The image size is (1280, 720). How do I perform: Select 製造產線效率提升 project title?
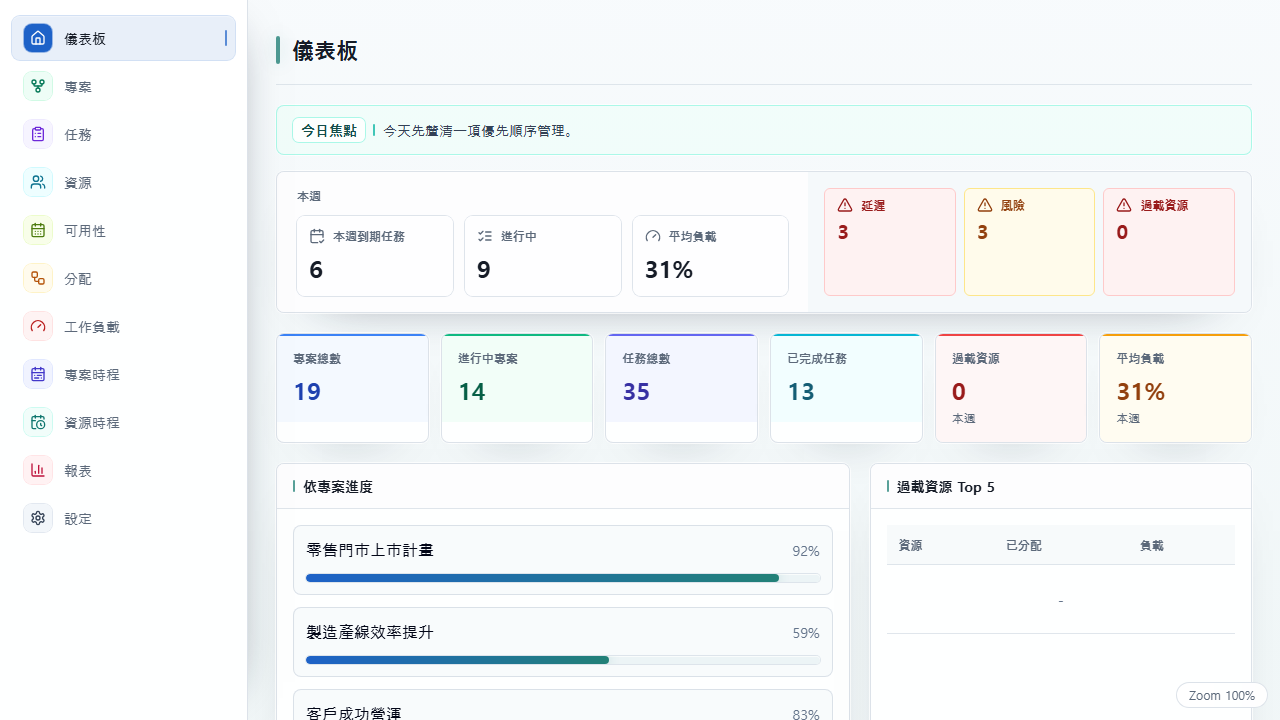click(x=370, y=632)
